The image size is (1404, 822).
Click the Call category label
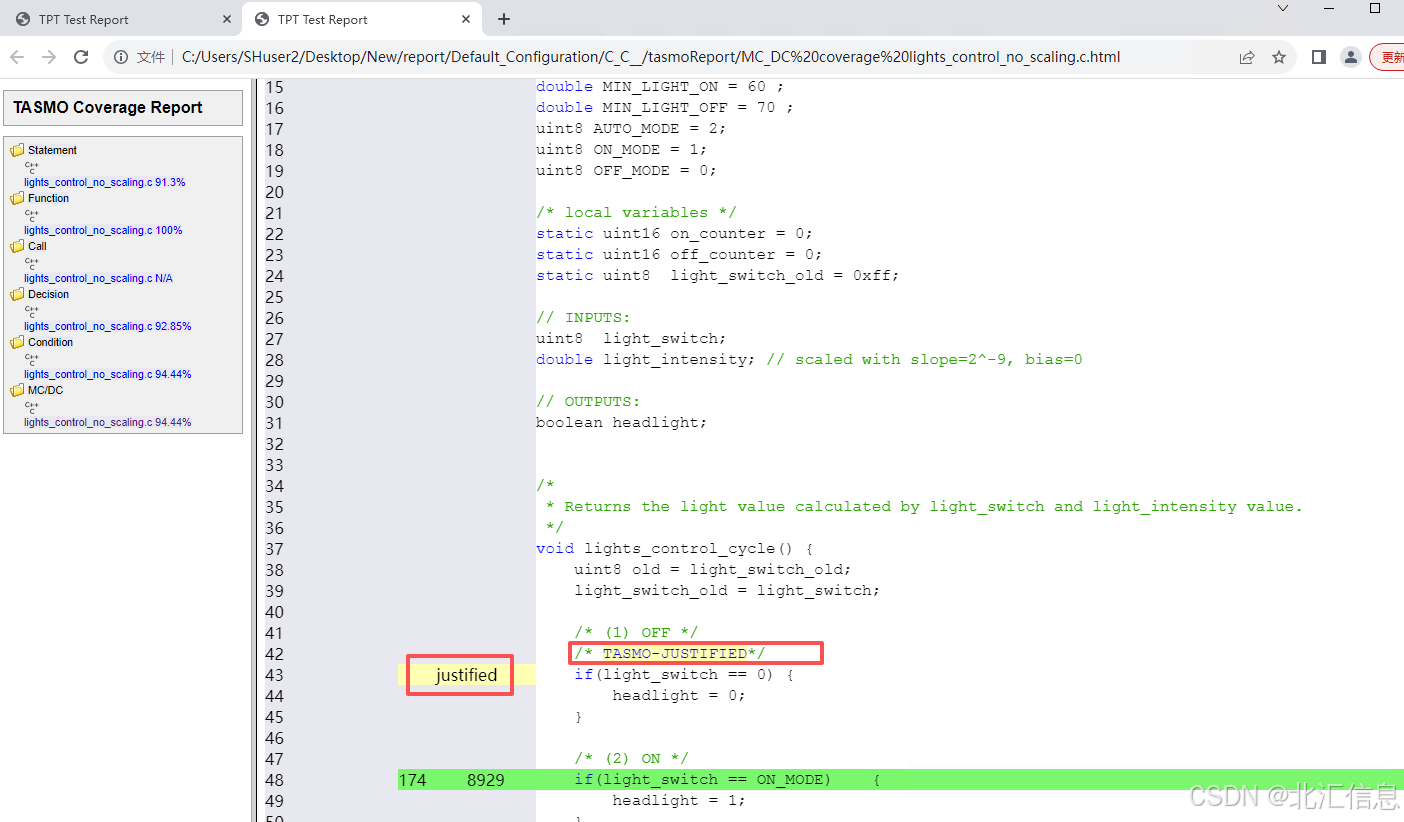pyautogui.click(x=37, y=246)
